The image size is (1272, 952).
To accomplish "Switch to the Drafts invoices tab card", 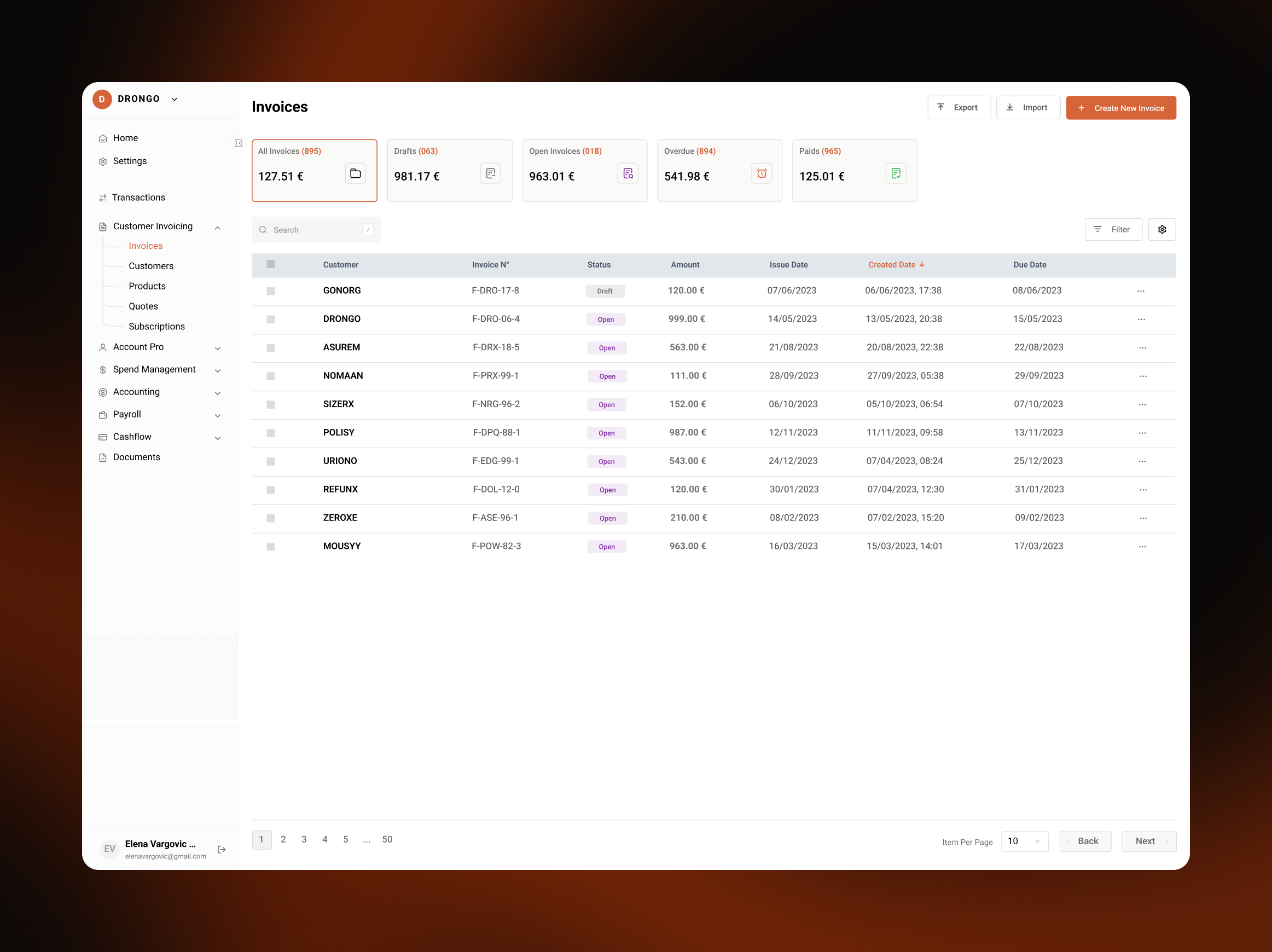I will pyautogui.click(x=449, y=170).
